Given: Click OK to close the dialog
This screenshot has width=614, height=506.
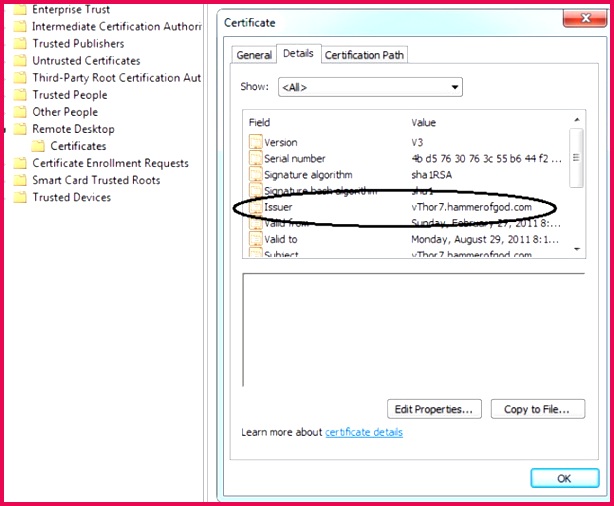Looking at the screenshot, I should pyautogui.click(x=565, y=478).
